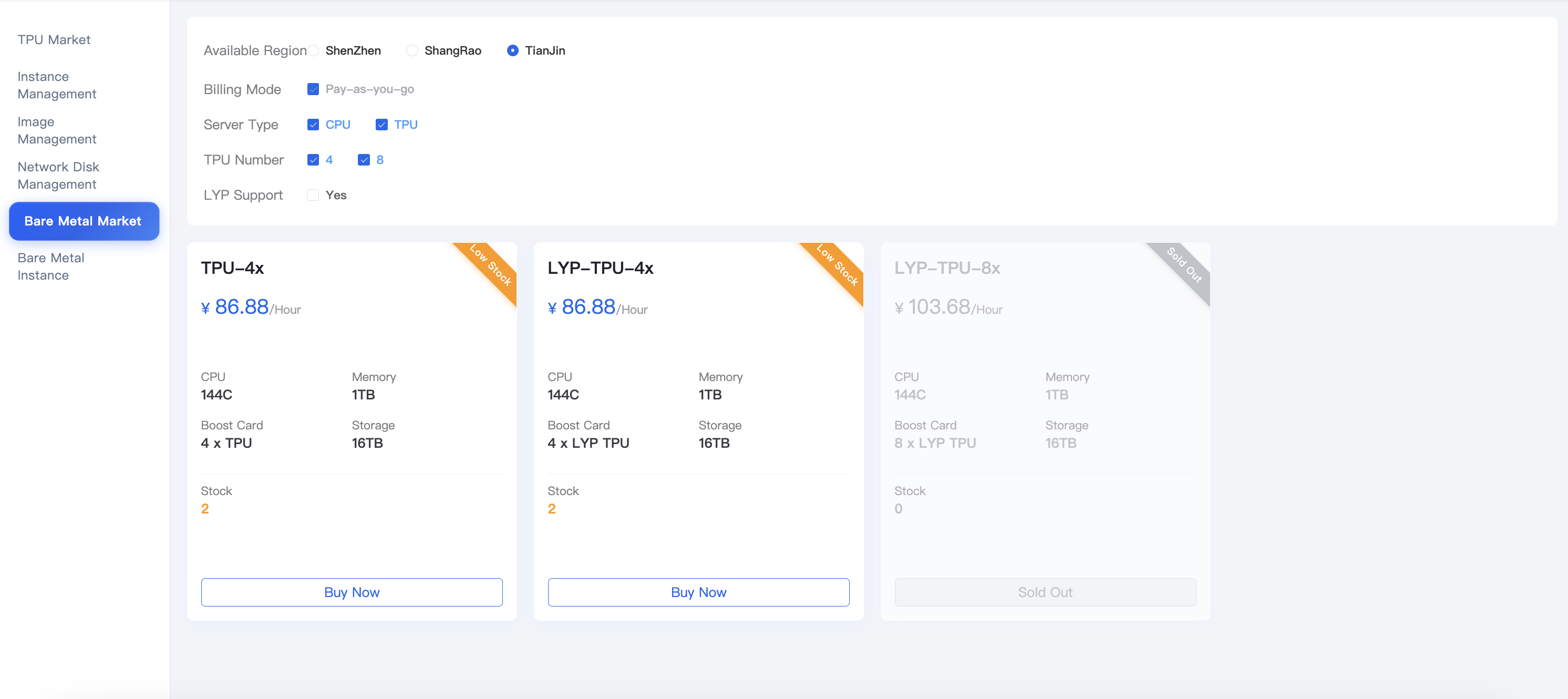This screenshot has width=1568, height=699.
Task: Buy Now on the LYP-TPU-4x card
Action: [698, 591]
